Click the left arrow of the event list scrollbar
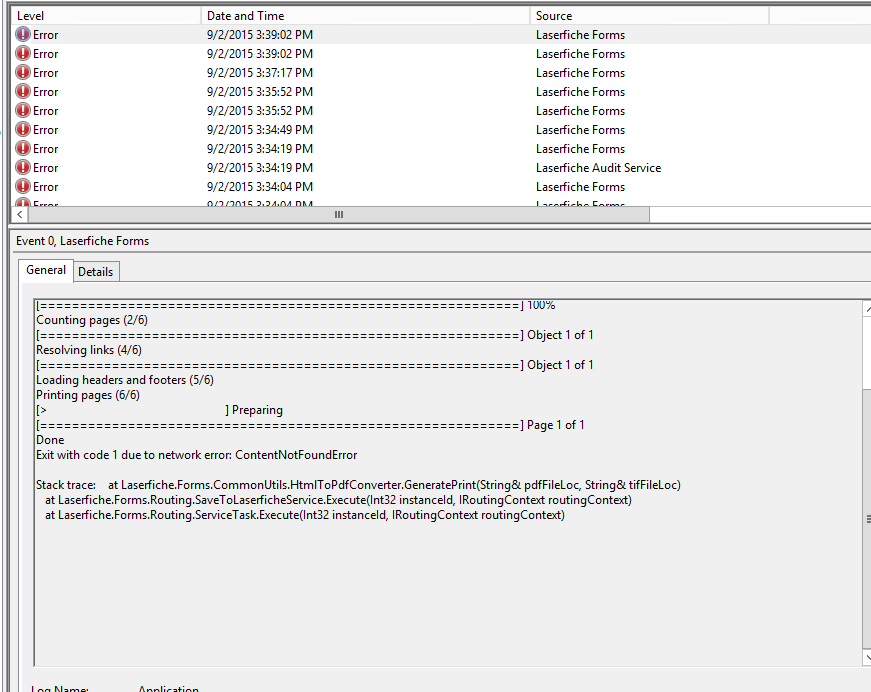Image resolution: width=871 pixels, height=692 pixels. click(x=19, y=214)
